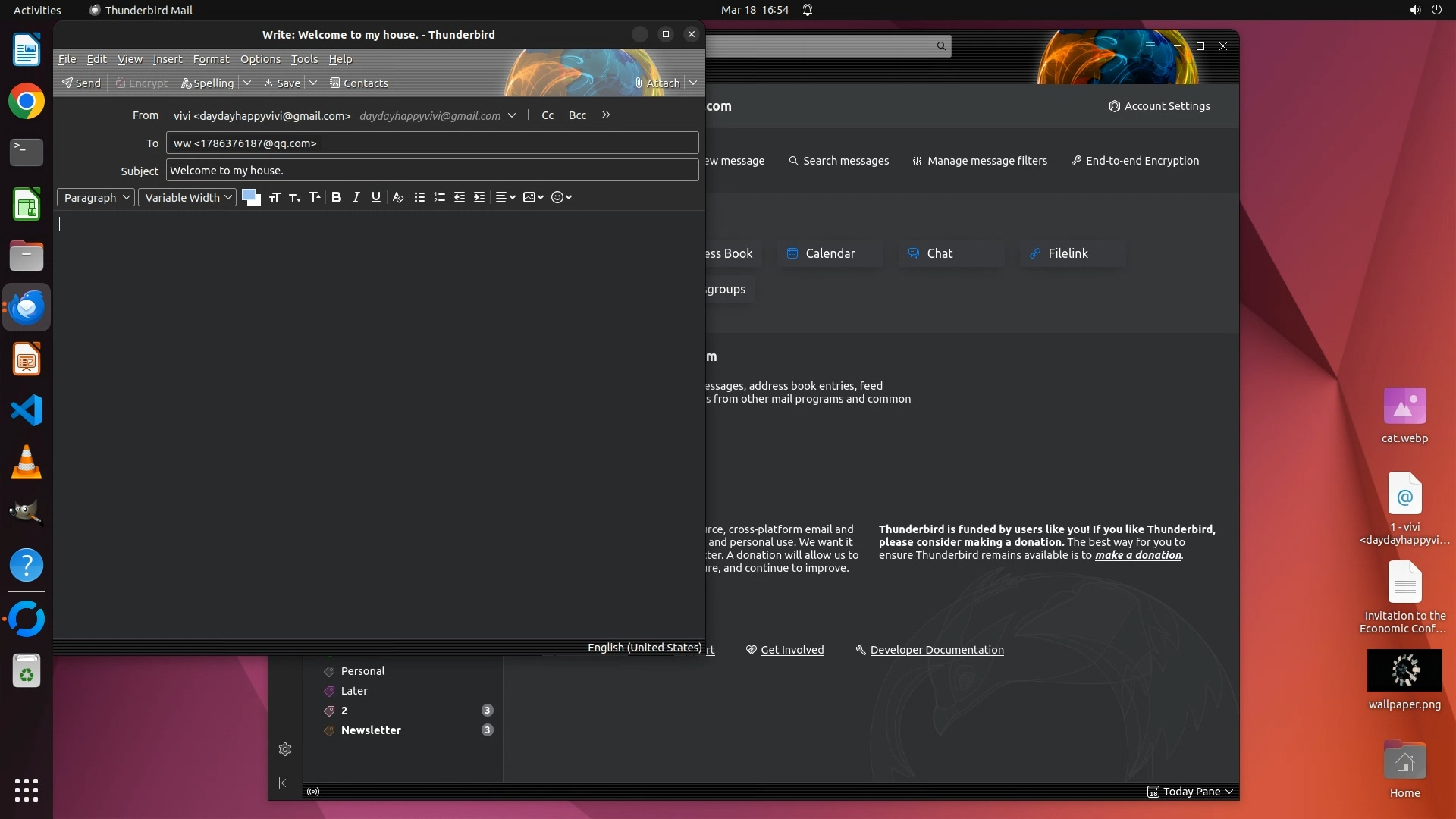1456x819 pixels.
Task: Click the bulleted list icon
Action: [x=419, y=197]
